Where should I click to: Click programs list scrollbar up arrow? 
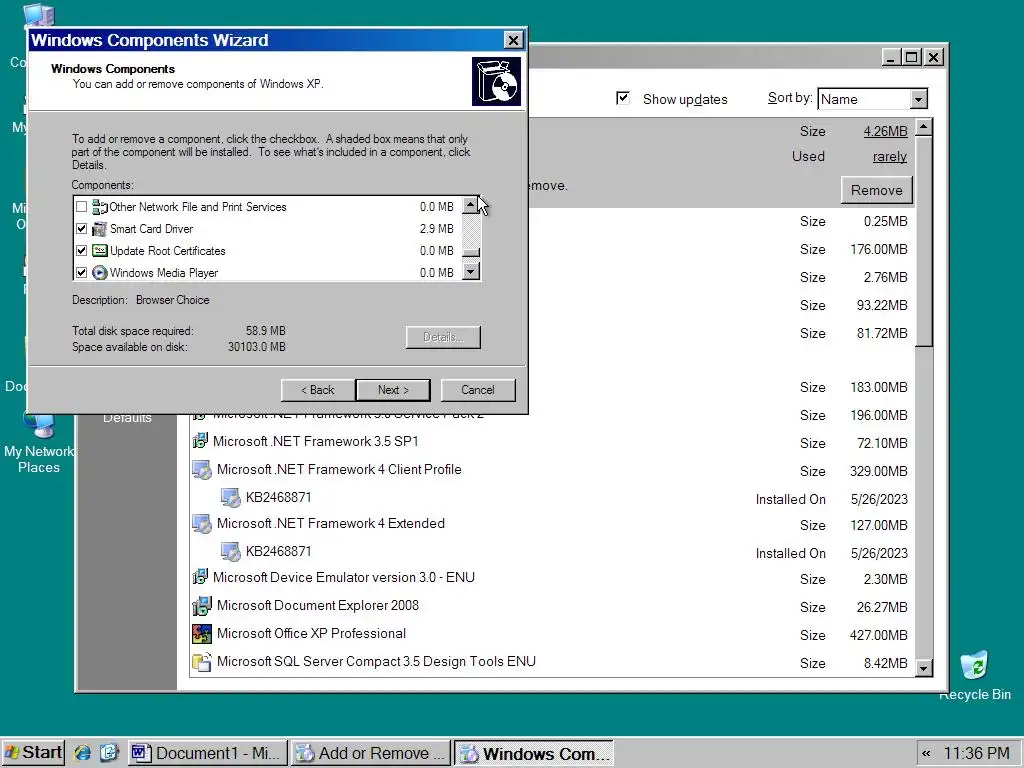click(x=924, y=127)
